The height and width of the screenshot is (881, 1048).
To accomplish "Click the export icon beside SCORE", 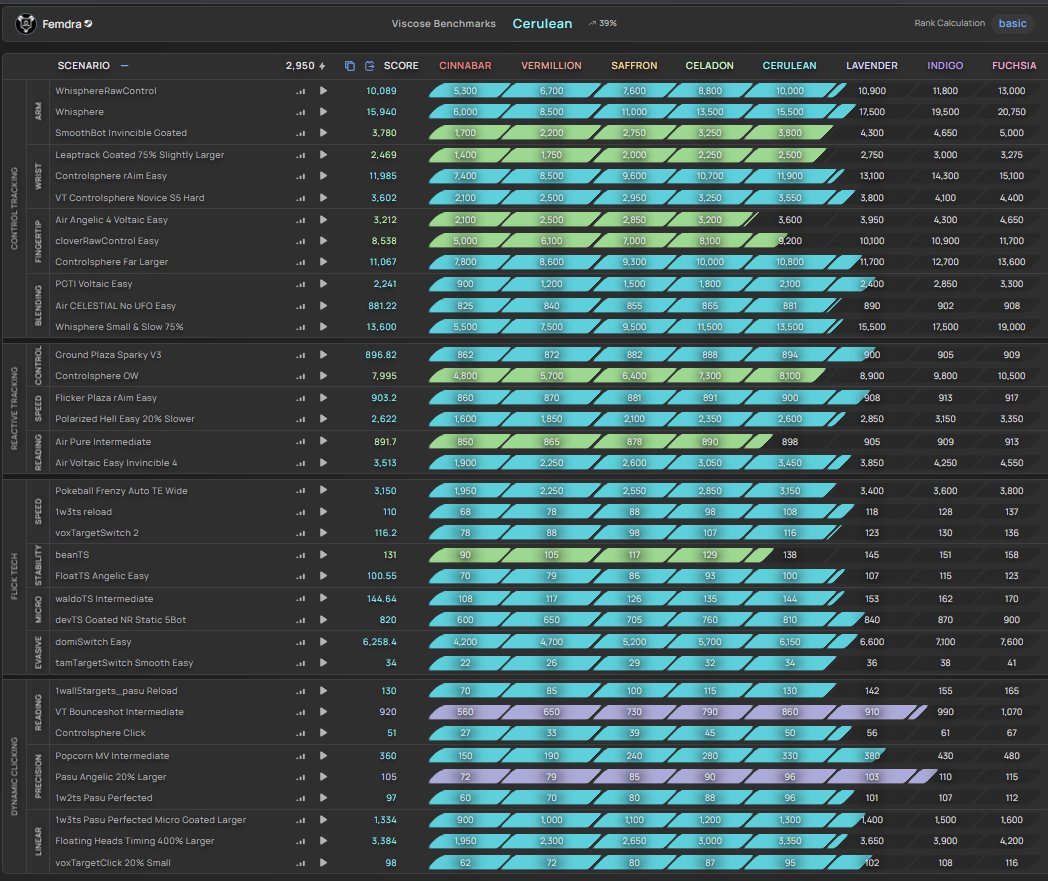I will click(370, 66).
